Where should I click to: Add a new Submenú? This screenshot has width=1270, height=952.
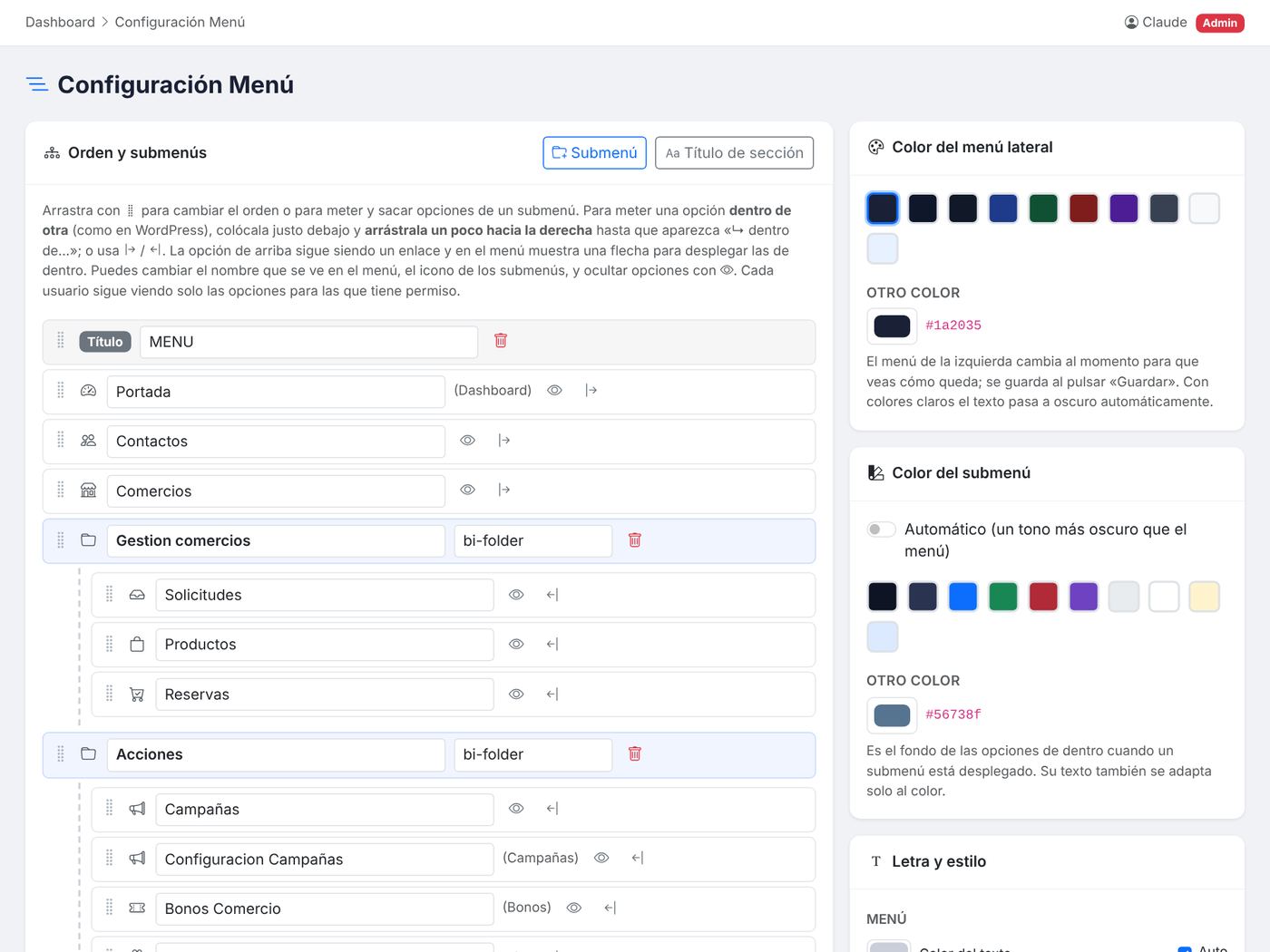[595, 153]
